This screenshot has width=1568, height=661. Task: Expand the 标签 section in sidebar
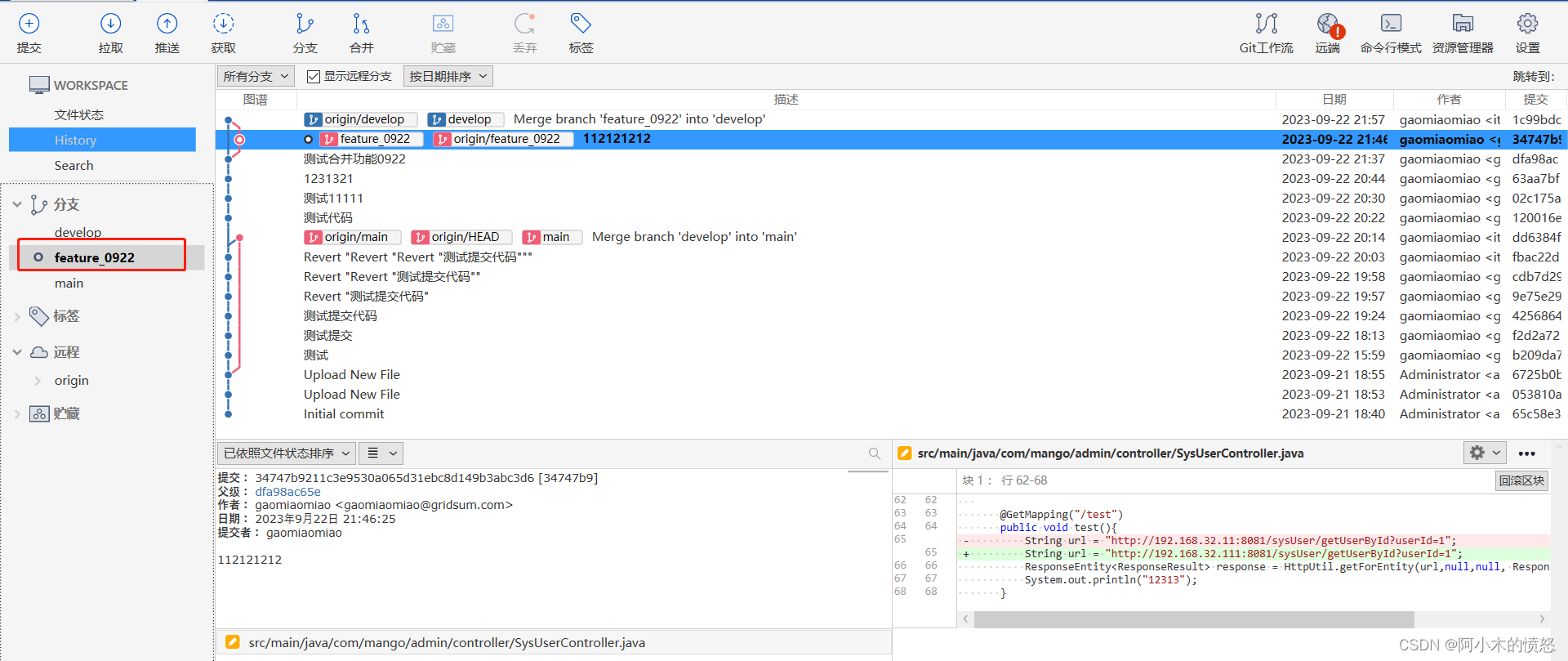point(17,316)
